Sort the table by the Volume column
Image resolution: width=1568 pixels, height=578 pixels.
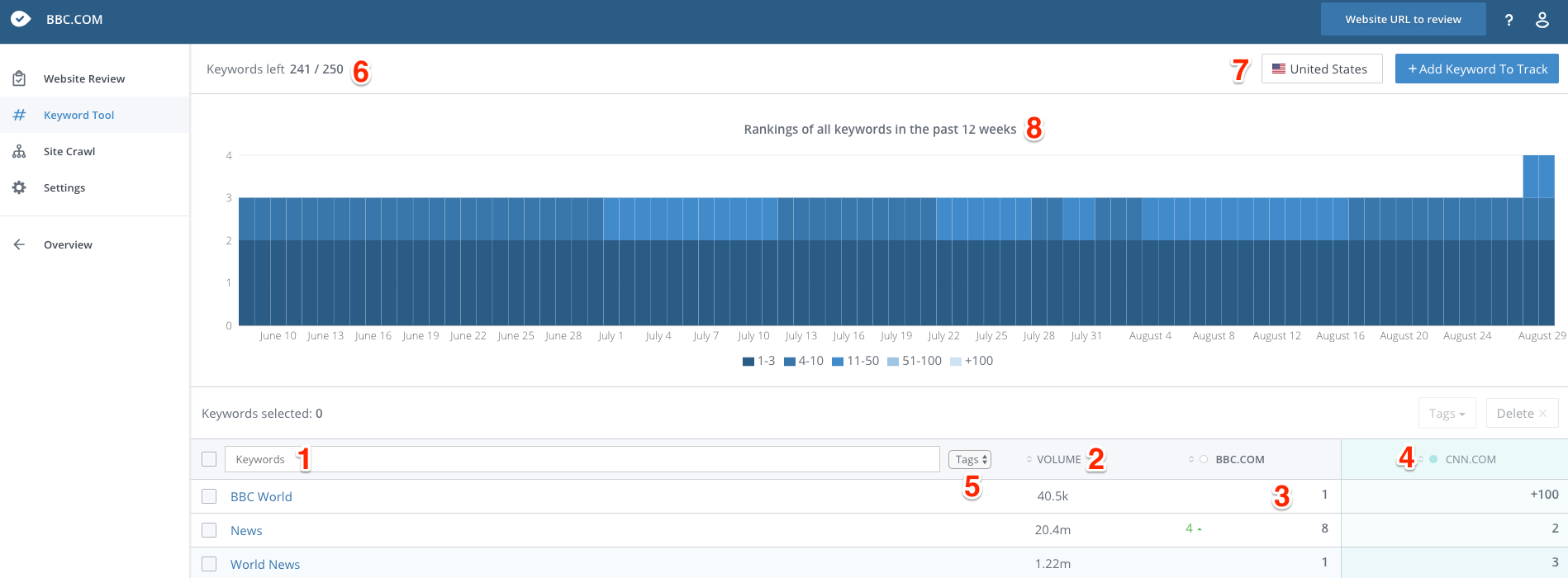point(1053,459)
